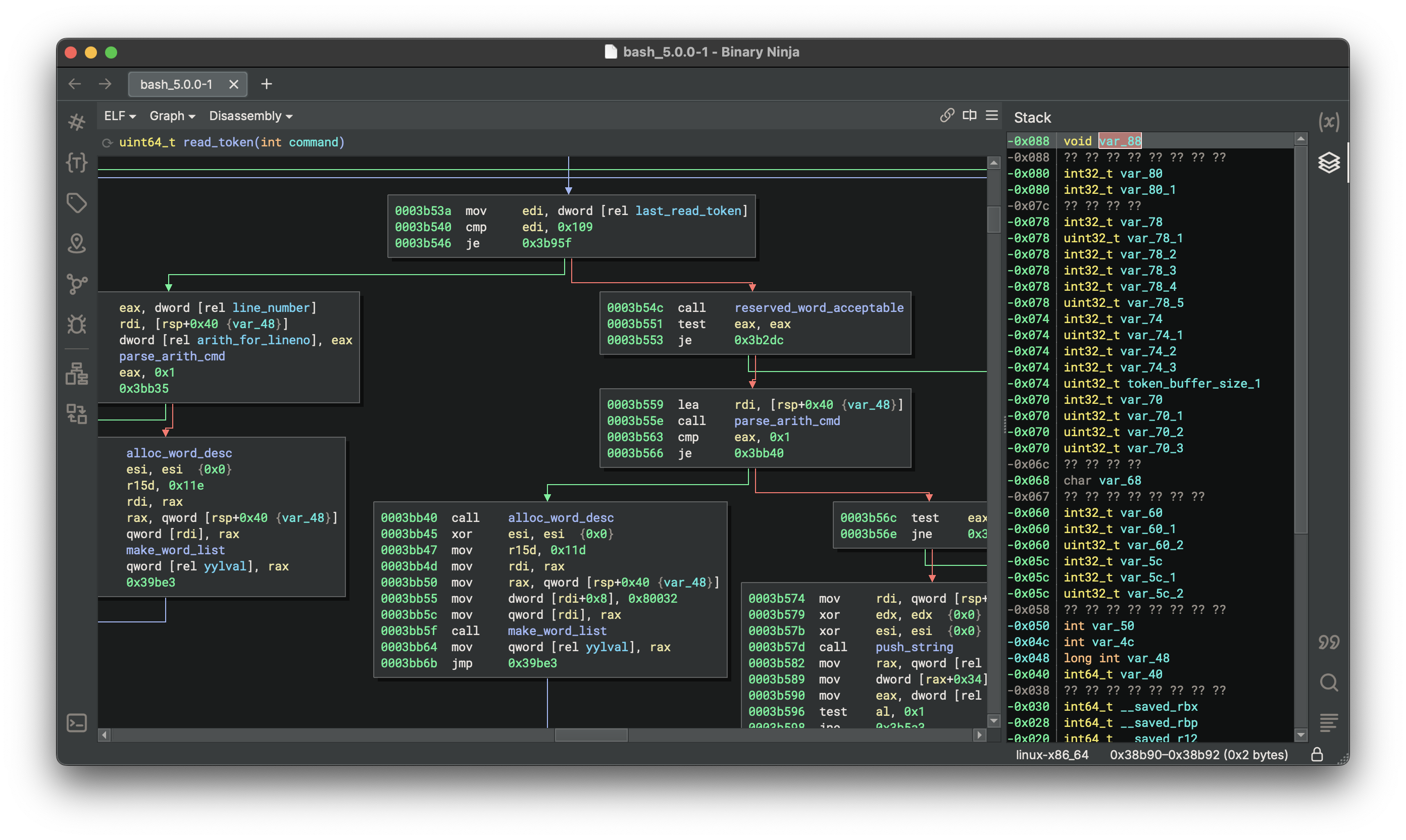Select var_88 entry in Stack list
Viewport: 1406px width, 840px height.
pyautogui.click(x=1120, y=141)
